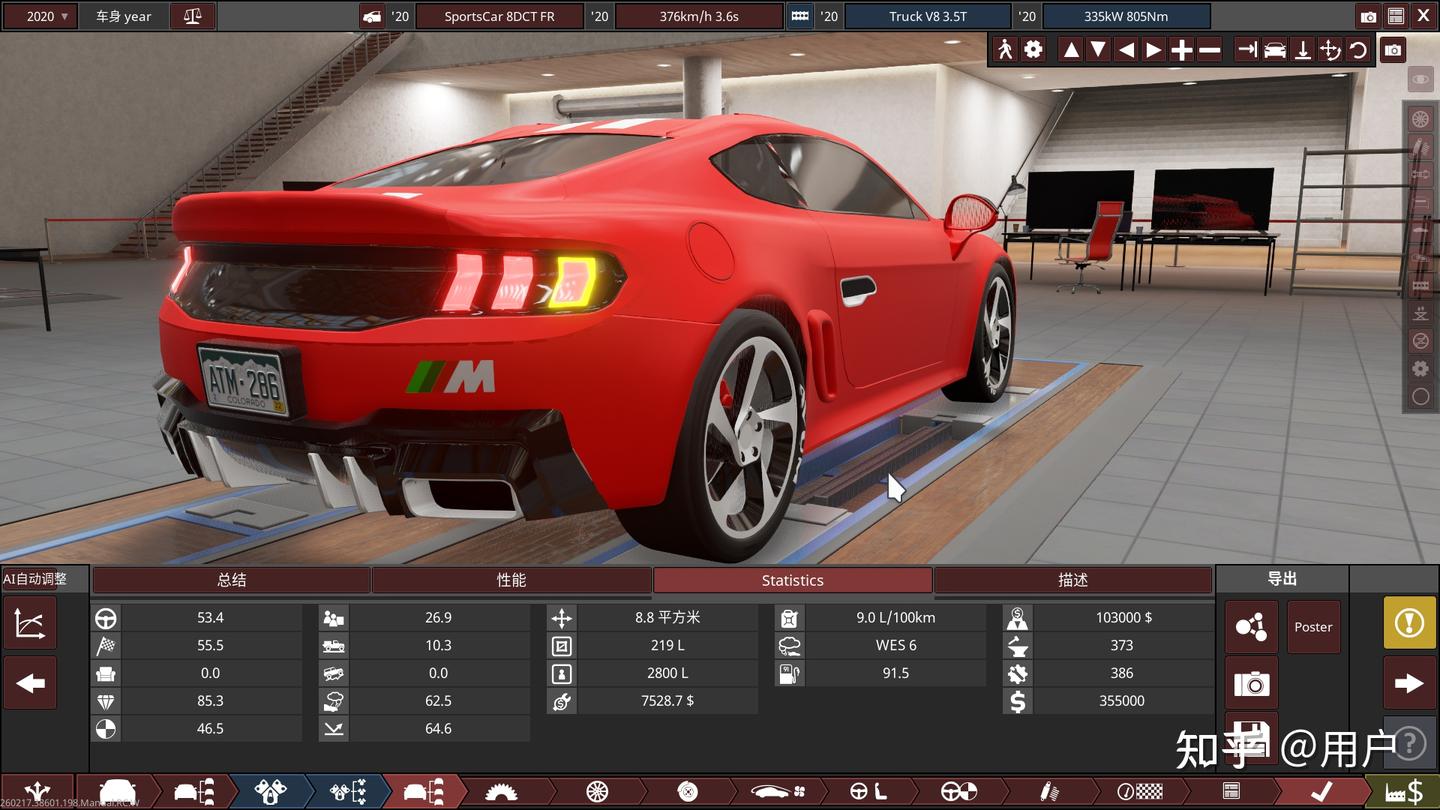Open the factory dollar step in bottom bar

point(1402,791)
